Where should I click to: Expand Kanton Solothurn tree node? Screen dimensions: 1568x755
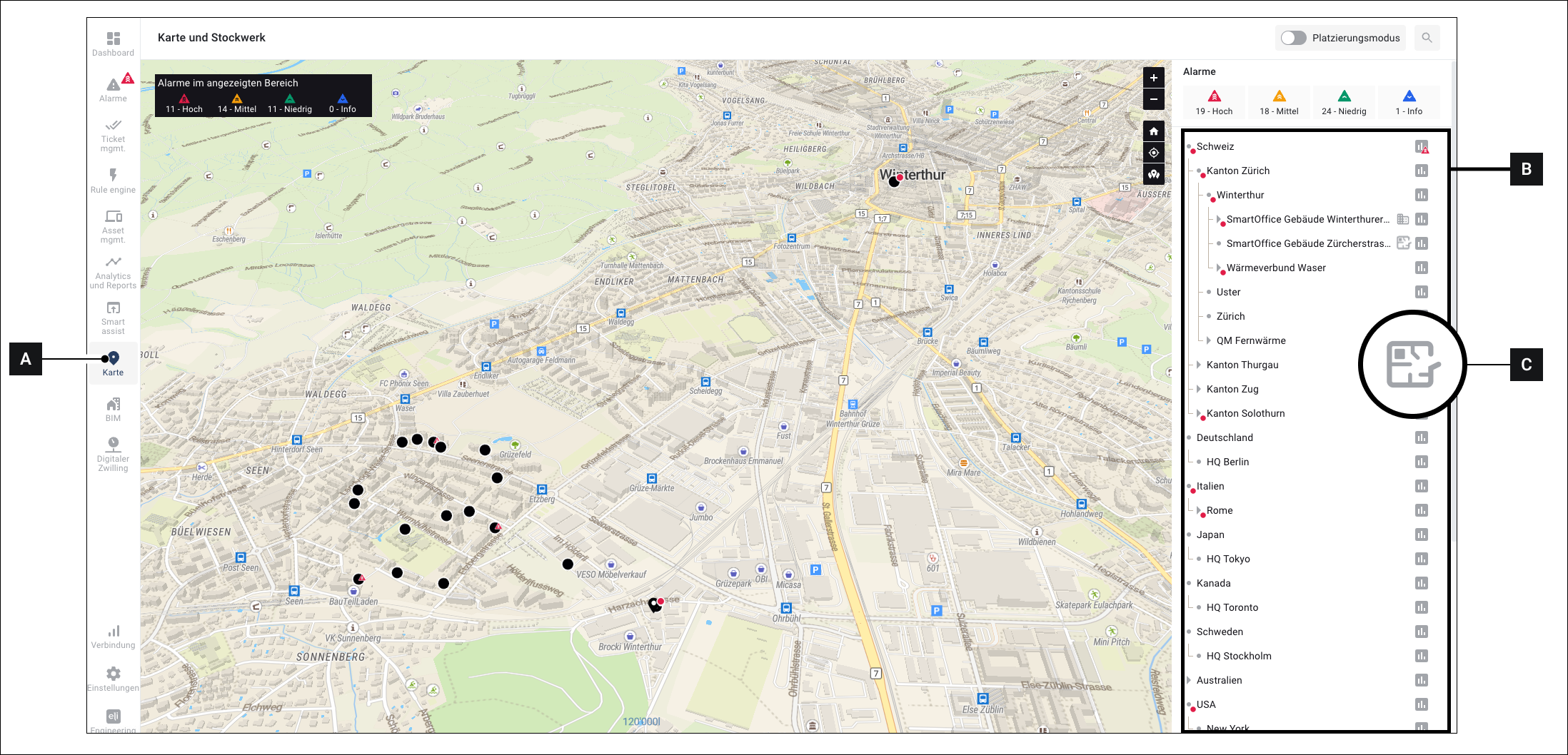pos(1199,413)
